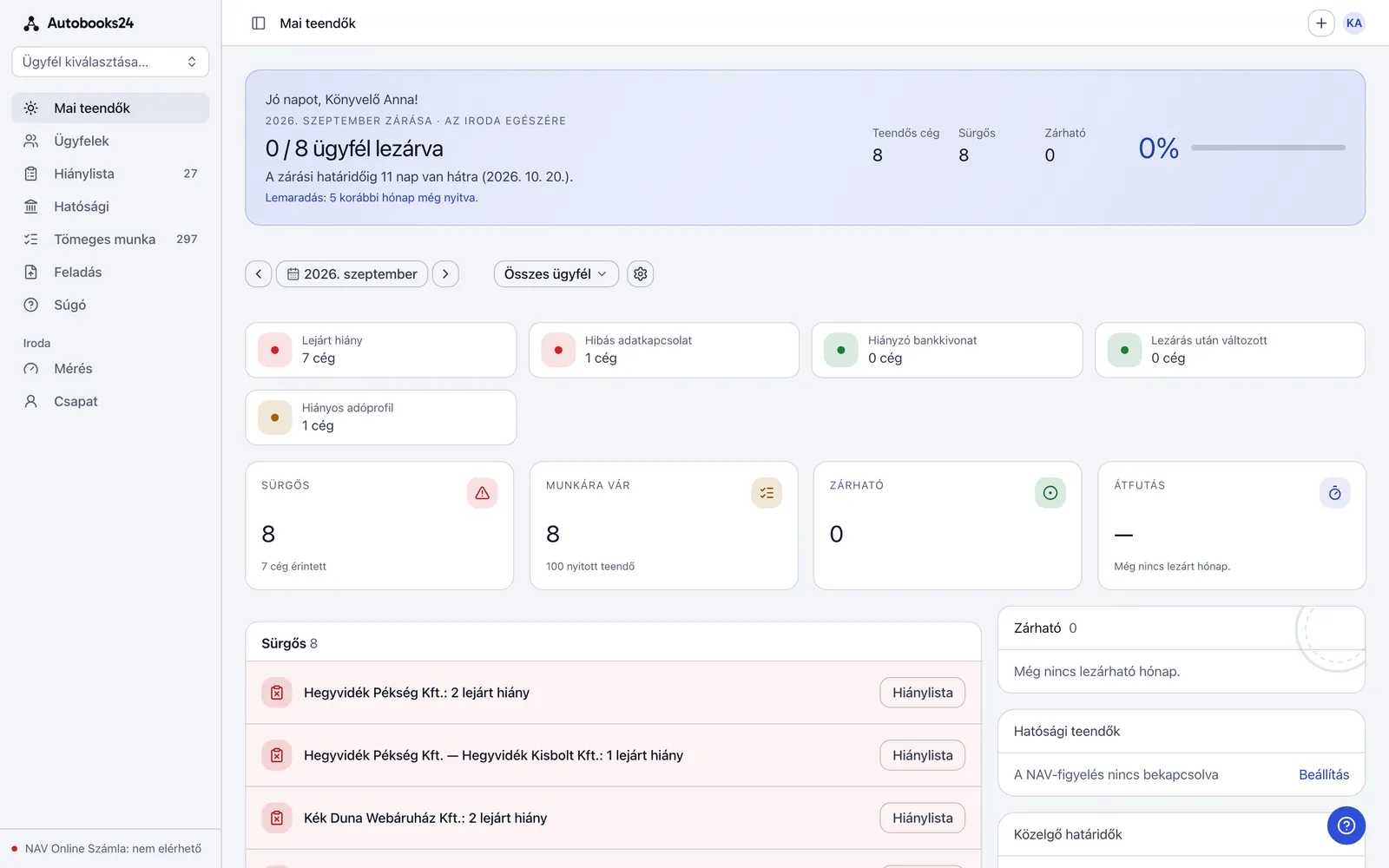The height and width of the screenshot is (868, 1389).
Task: Open Mai teendők in sidebar
Action: (x=110, y=108)
